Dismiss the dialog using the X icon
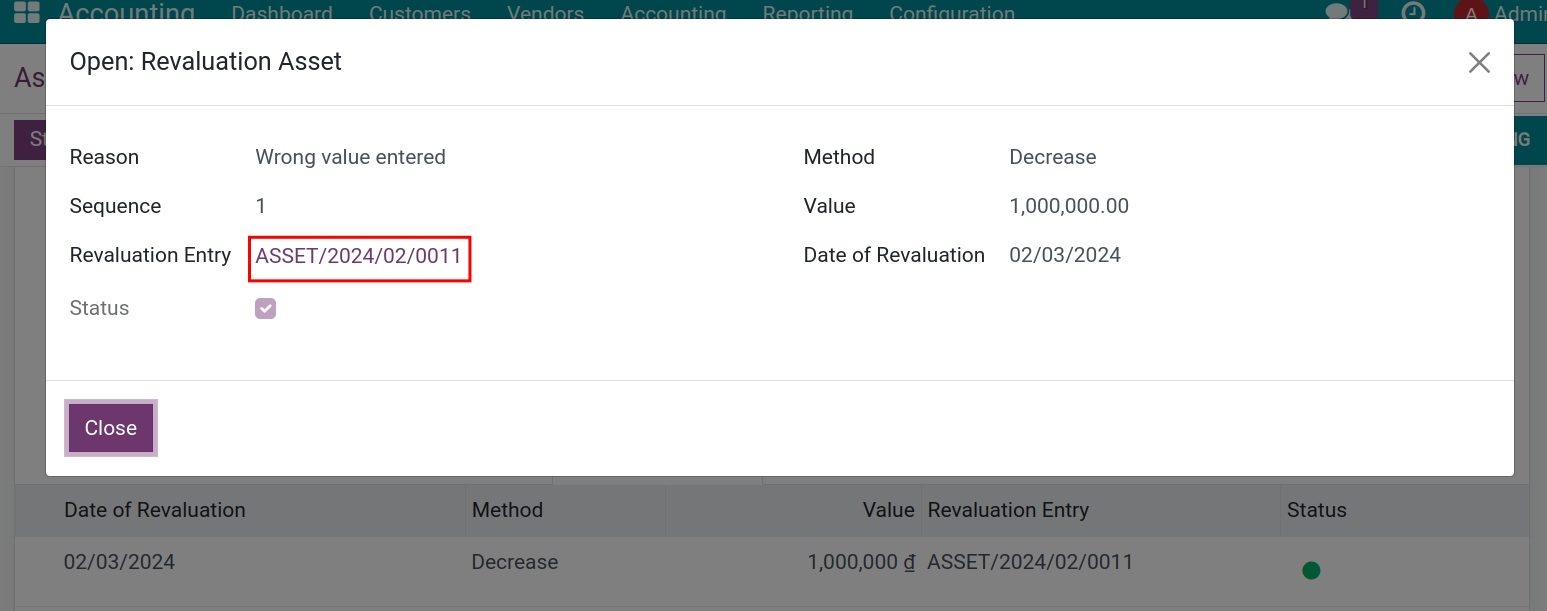The image size is (1547, 611). click(1479, 62)
